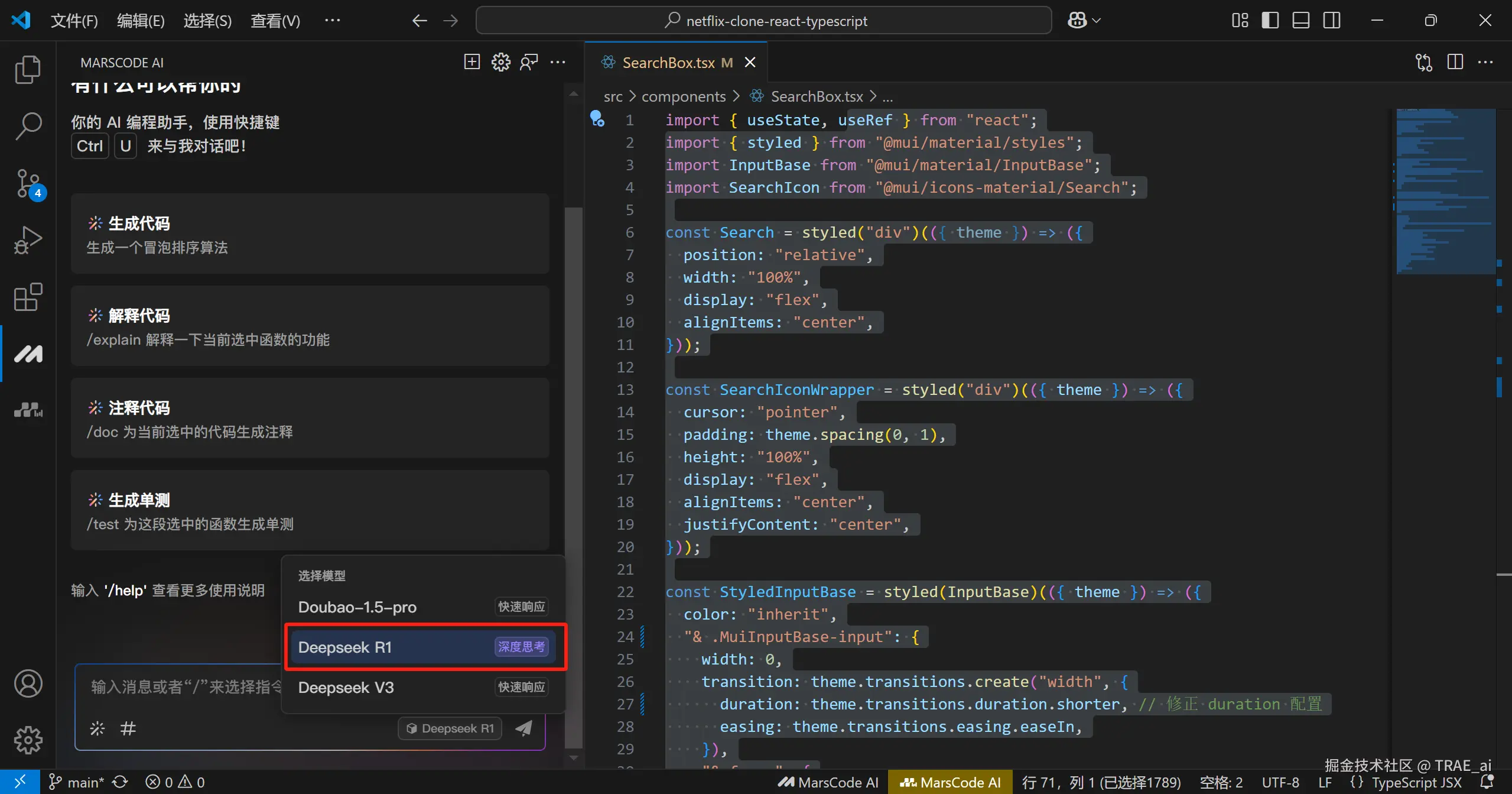Click the main* branch in status bar

77,782
